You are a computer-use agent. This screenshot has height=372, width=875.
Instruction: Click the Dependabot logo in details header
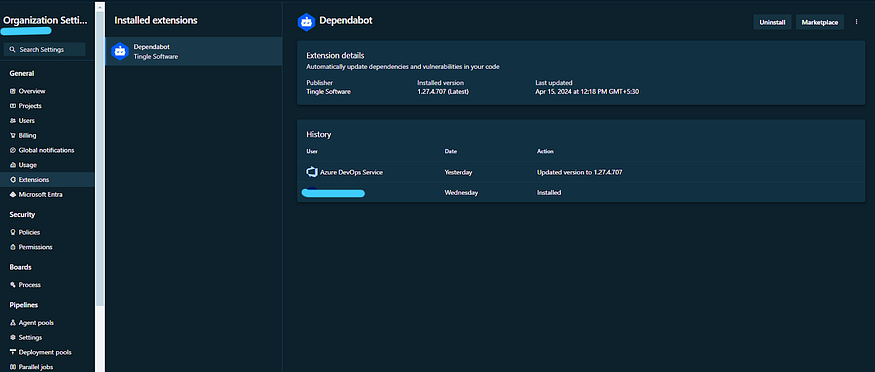pyautogui.click(x=306, y=21)
